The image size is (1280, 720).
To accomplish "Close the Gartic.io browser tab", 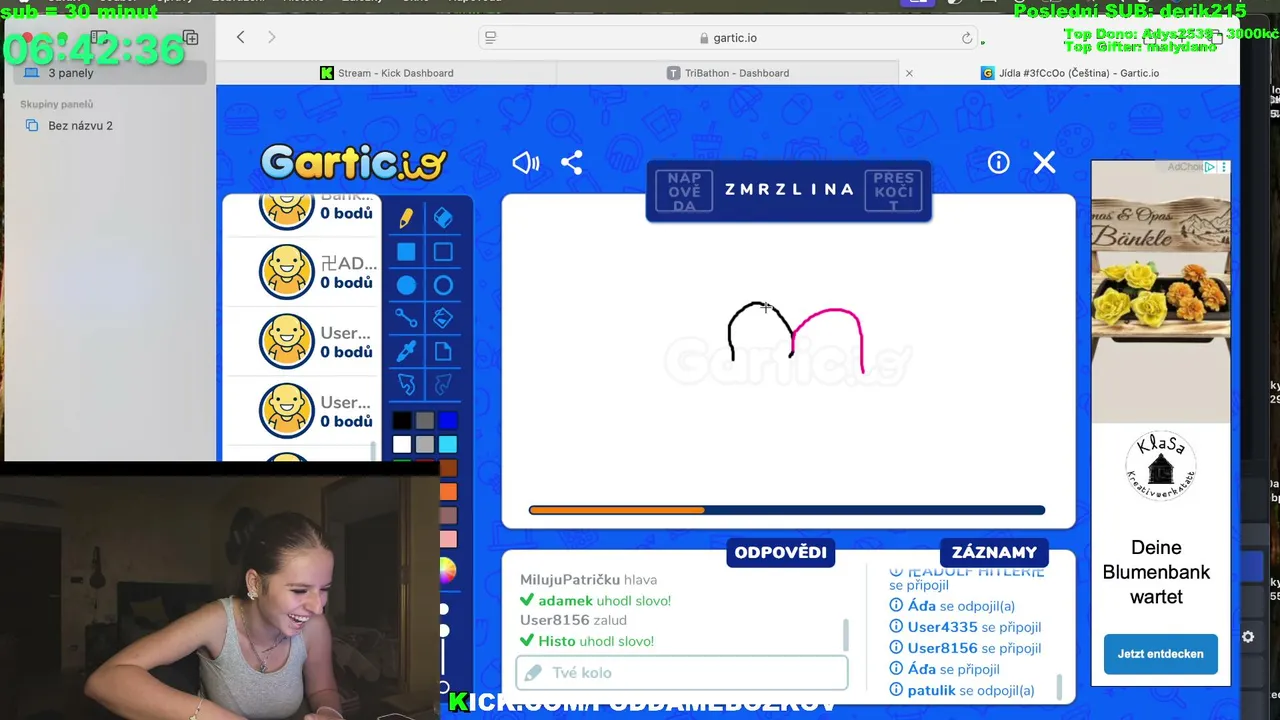I will (x=909, y=73).
